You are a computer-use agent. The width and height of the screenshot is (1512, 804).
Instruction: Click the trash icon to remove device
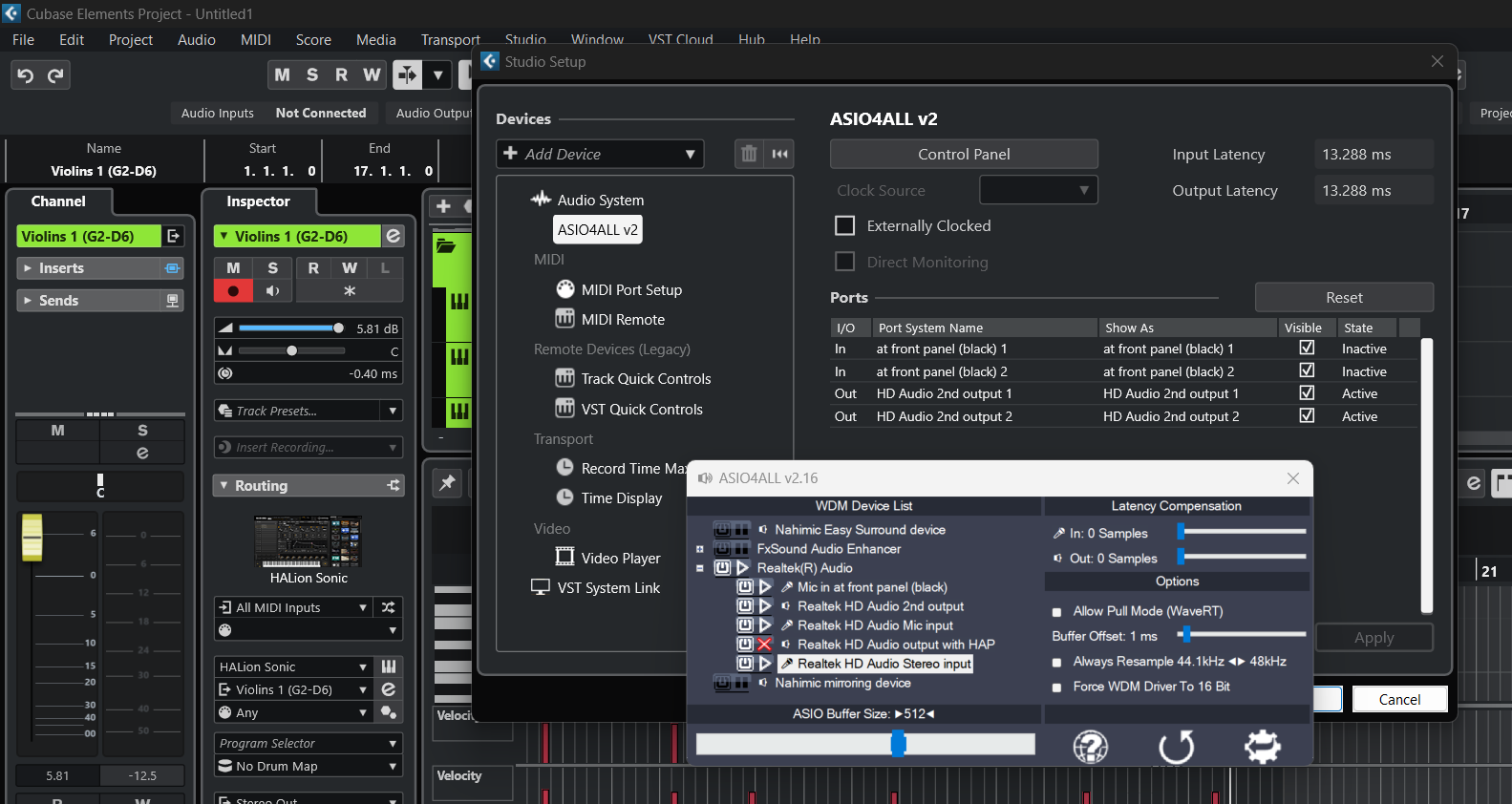749,154
